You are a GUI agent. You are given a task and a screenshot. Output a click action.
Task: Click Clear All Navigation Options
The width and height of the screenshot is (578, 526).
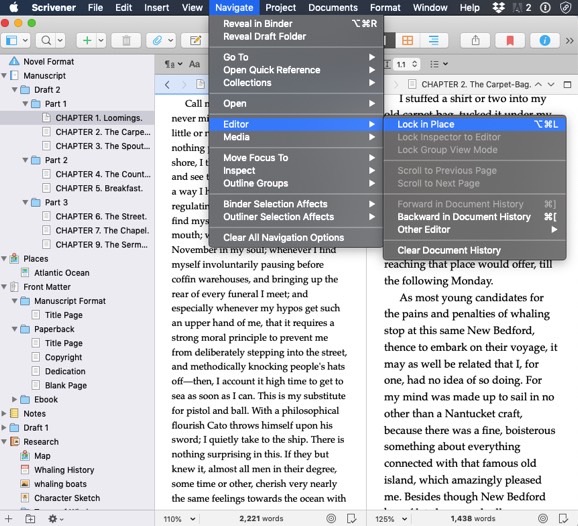point(296,237)
